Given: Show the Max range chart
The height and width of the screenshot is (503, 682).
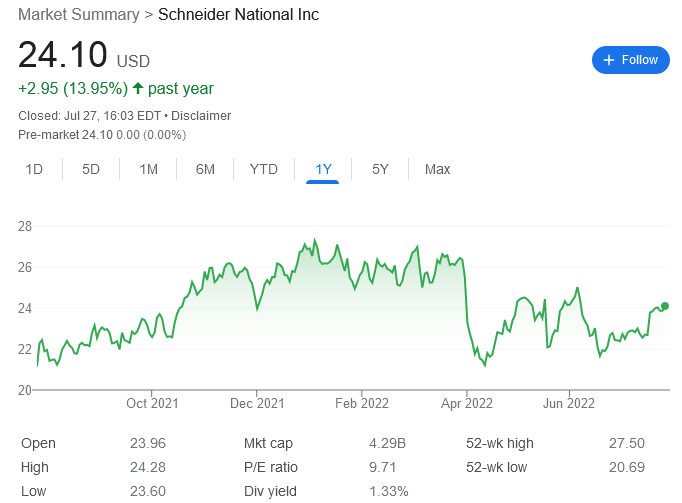Looking at the screenshot, I should [437, 169].
